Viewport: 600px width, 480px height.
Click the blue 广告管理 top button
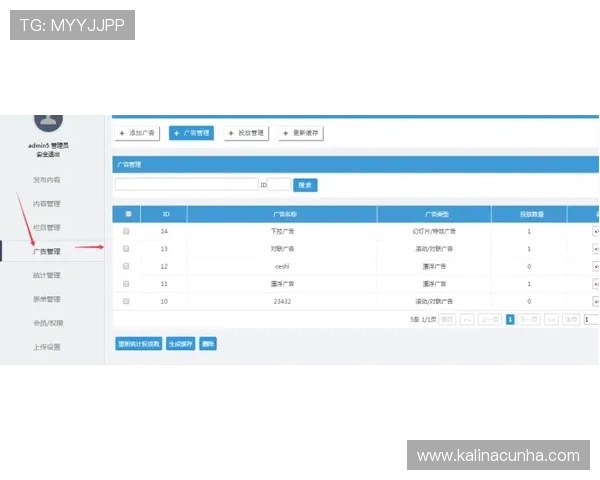(x=191, y=133)
